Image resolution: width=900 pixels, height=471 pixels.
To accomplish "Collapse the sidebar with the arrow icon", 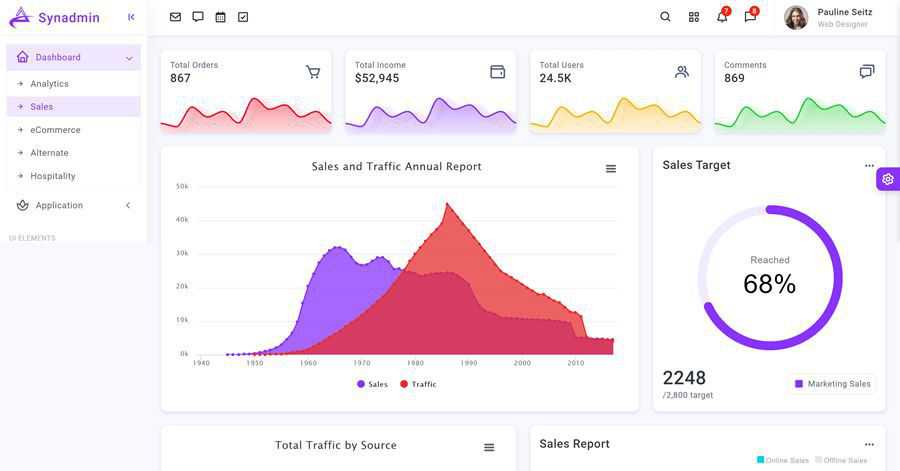I will tap(131, 17).
